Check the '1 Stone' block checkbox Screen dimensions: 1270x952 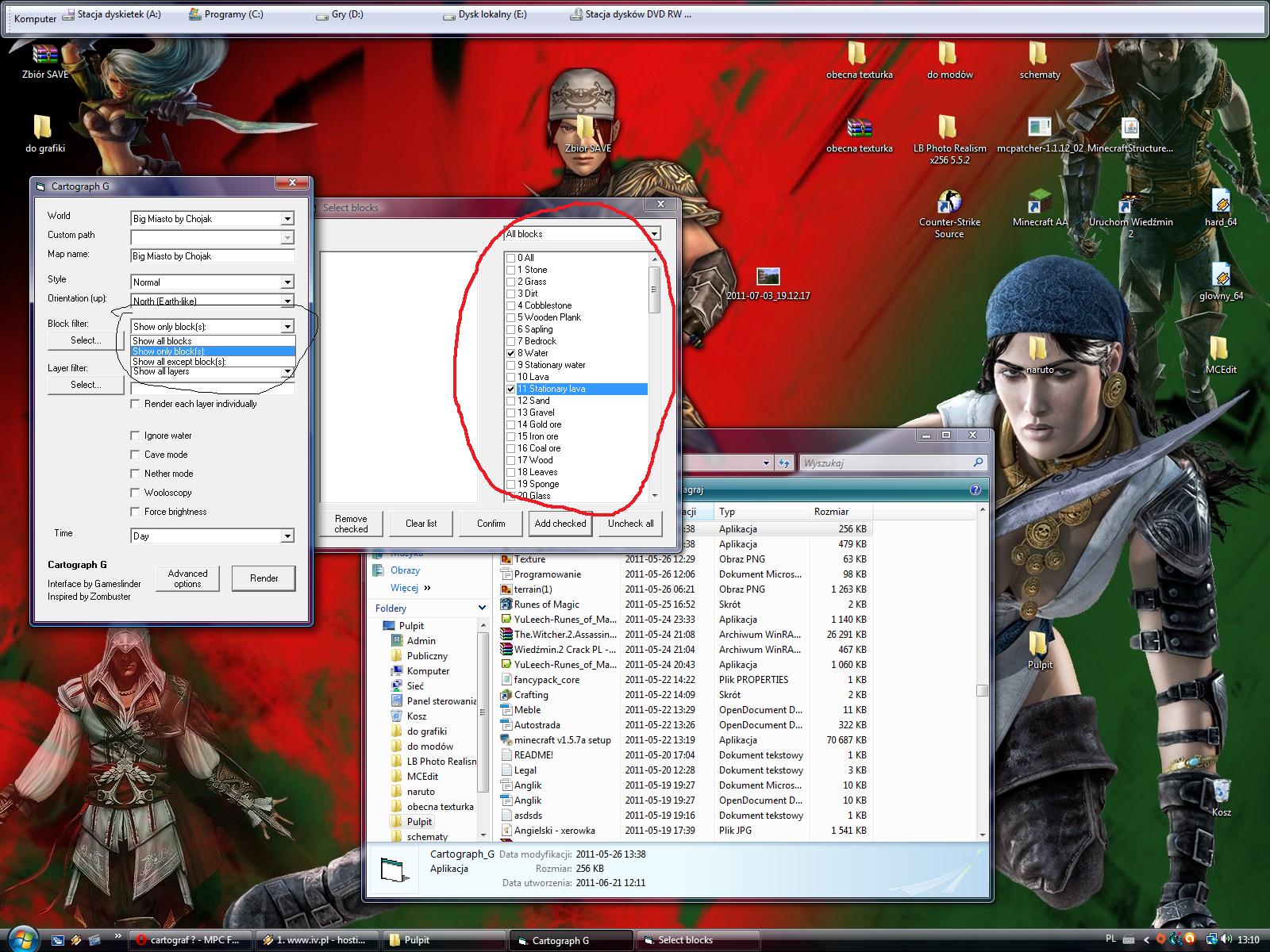511,270
